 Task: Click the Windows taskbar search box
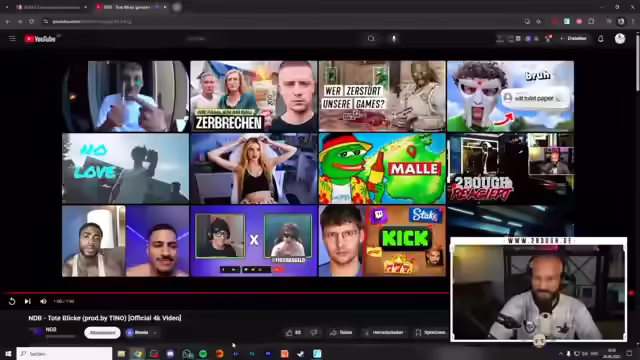click(x=64, y=353)
